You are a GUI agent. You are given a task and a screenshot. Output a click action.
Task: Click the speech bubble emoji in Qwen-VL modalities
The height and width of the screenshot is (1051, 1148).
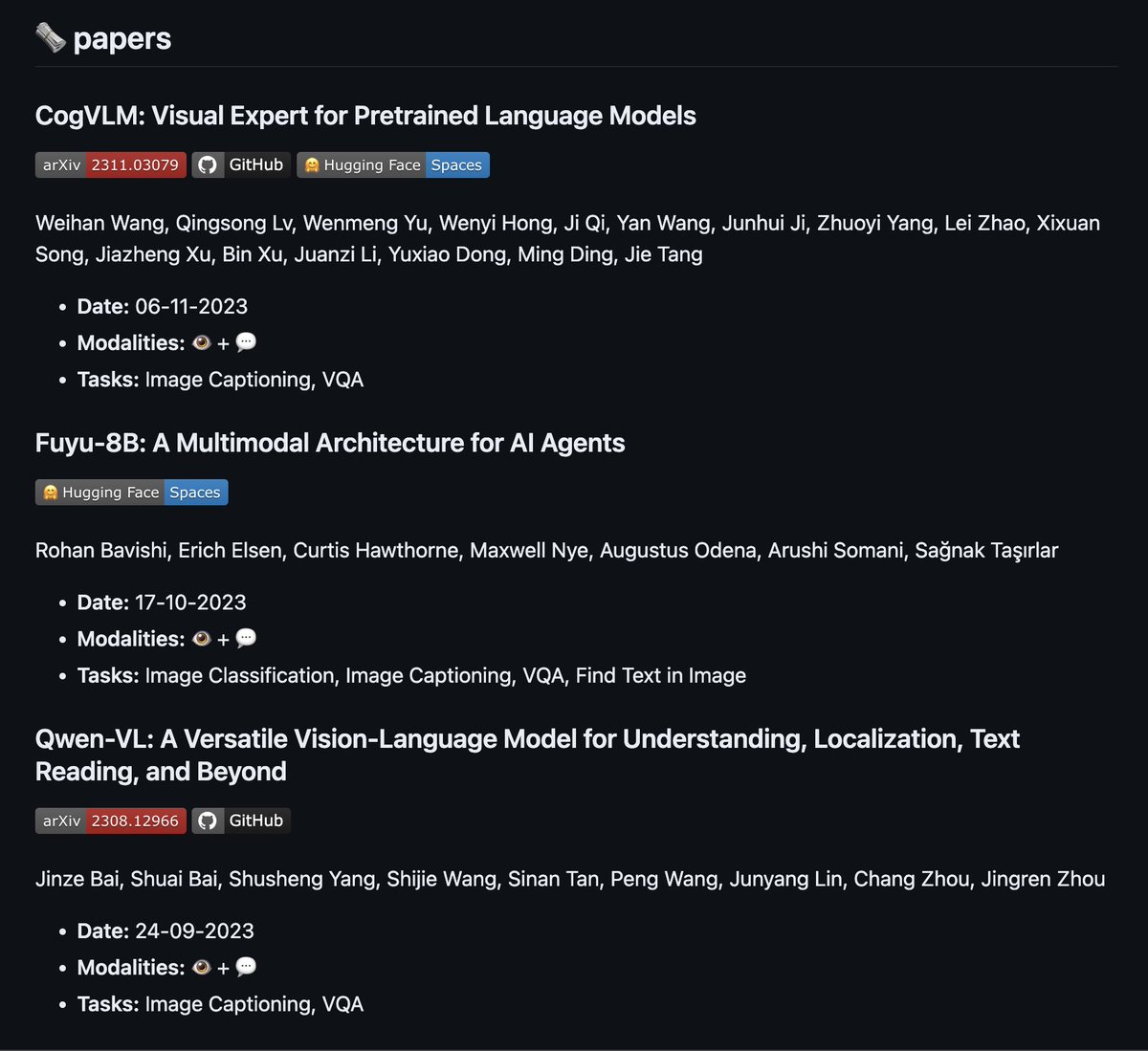coord(246,968)
